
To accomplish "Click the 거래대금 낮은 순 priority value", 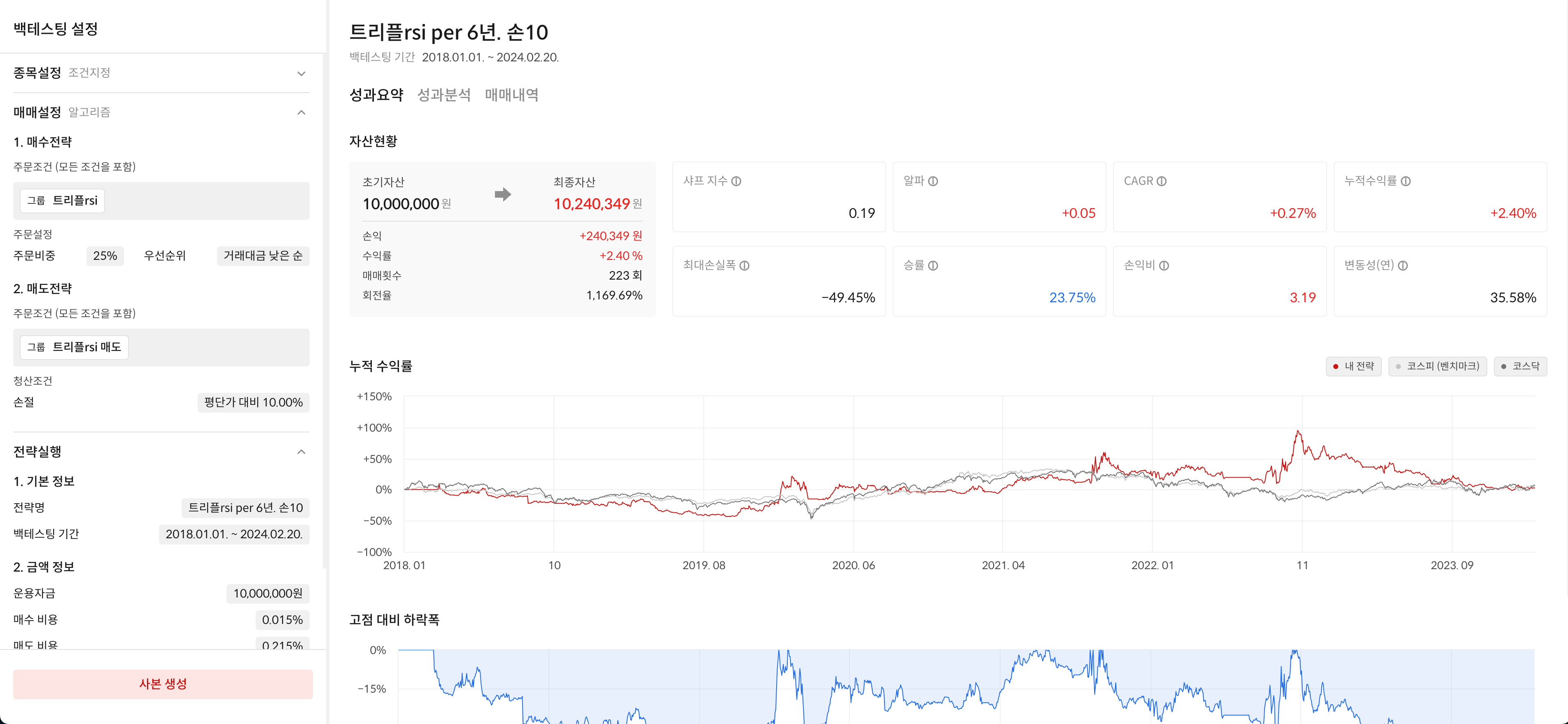I will coord(263,256).
